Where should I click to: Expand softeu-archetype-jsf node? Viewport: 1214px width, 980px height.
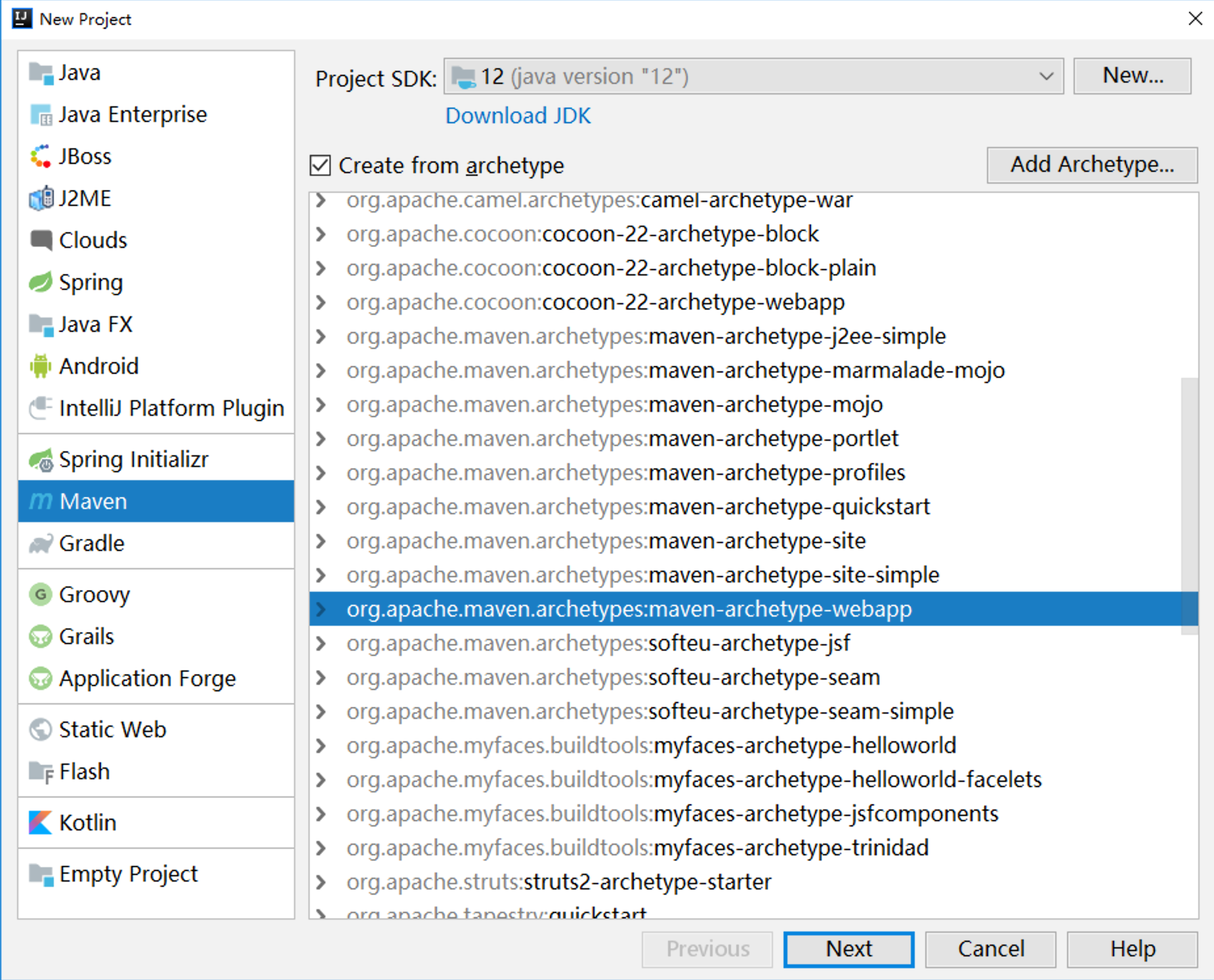point(321,643)
